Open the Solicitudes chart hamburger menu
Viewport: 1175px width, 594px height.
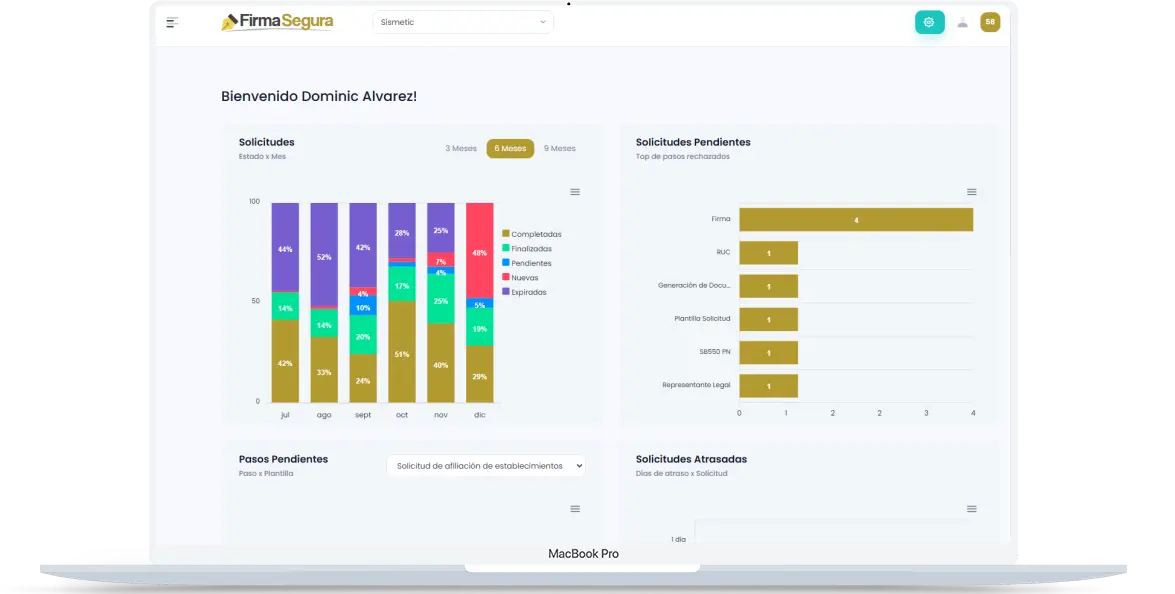[575, 192]
